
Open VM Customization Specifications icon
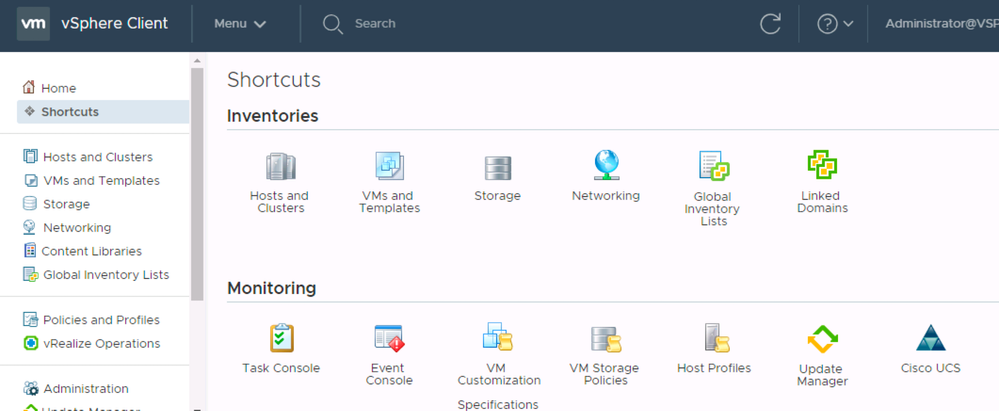click(498, 337)
